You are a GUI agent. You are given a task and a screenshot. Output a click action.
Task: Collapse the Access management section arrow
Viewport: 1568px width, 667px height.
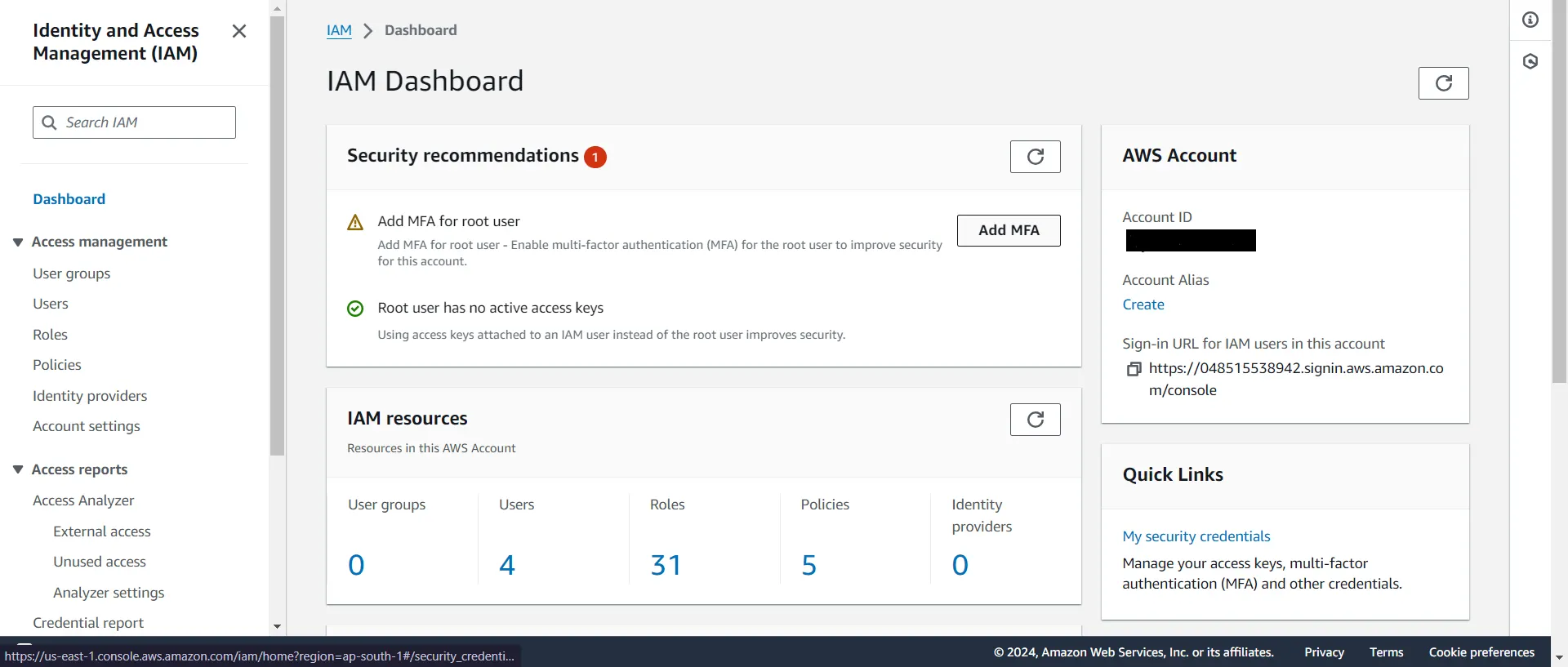click(x=18, y=242)
